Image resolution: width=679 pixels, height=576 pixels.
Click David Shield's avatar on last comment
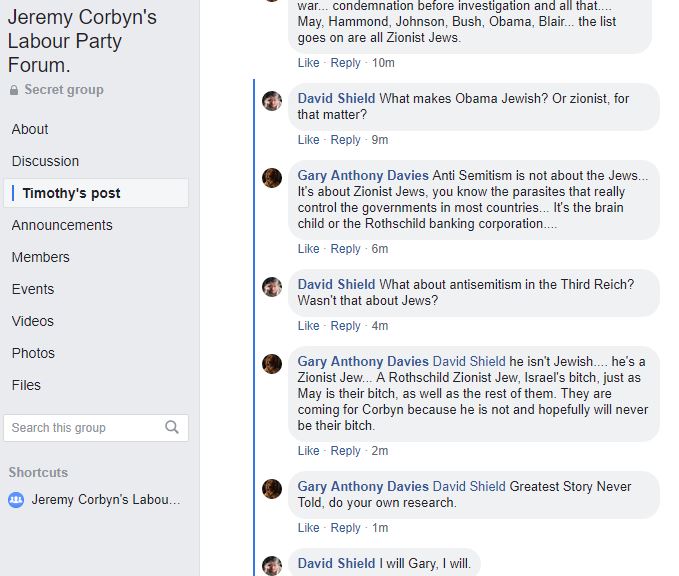coord(272,565)
